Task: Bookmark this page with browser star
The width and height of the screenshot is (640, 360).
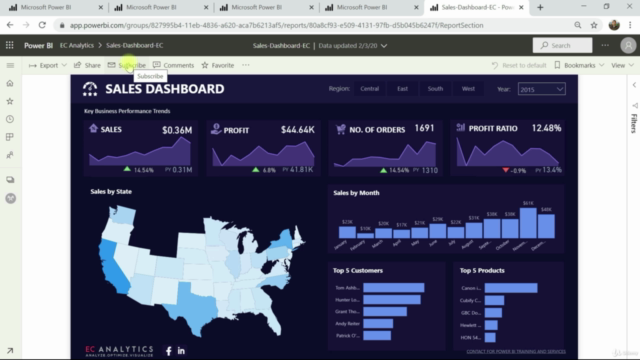Action: pos(594,25)
